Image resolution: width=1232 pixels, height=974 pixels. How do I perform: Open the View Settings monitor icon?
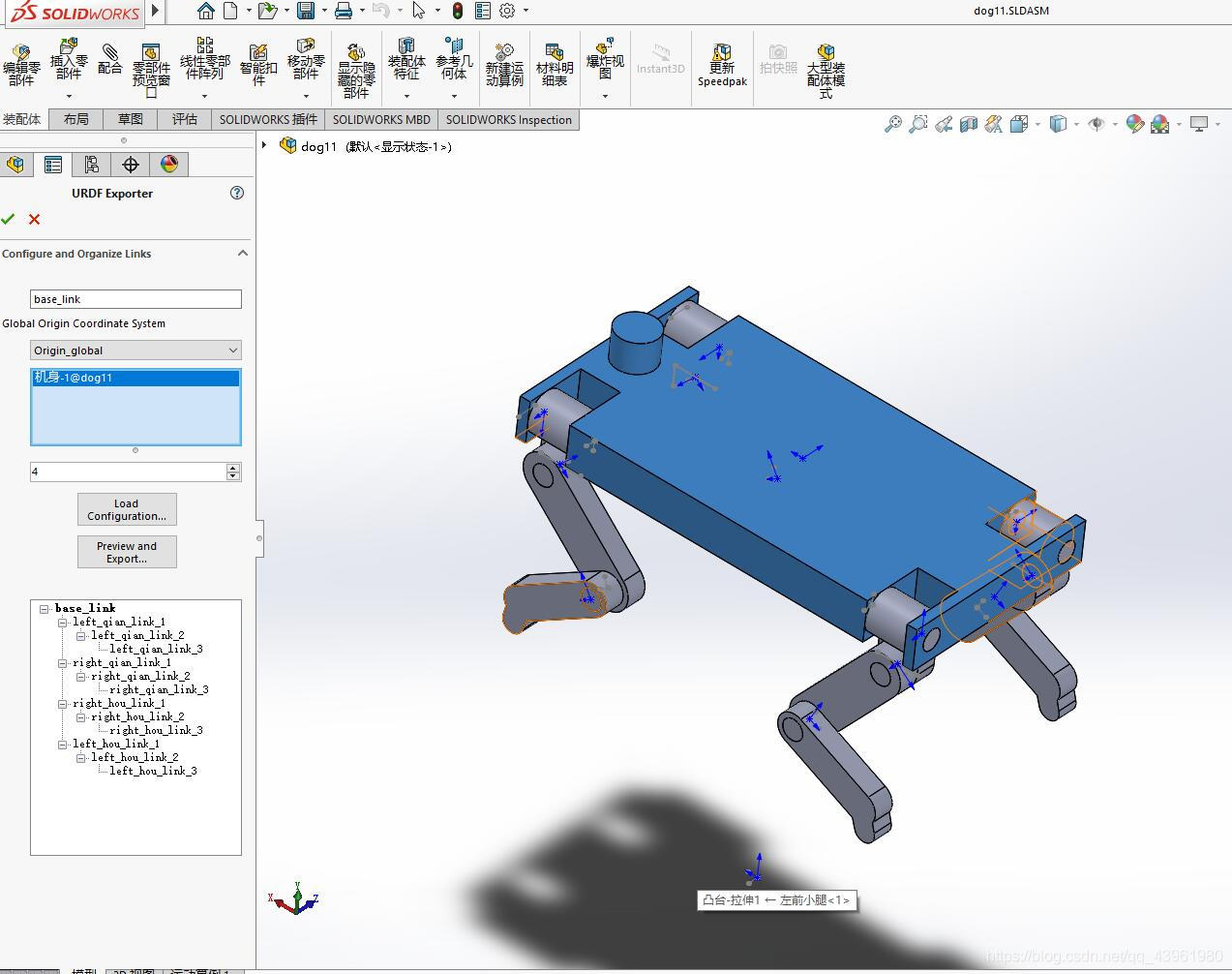click(1199, 124)
